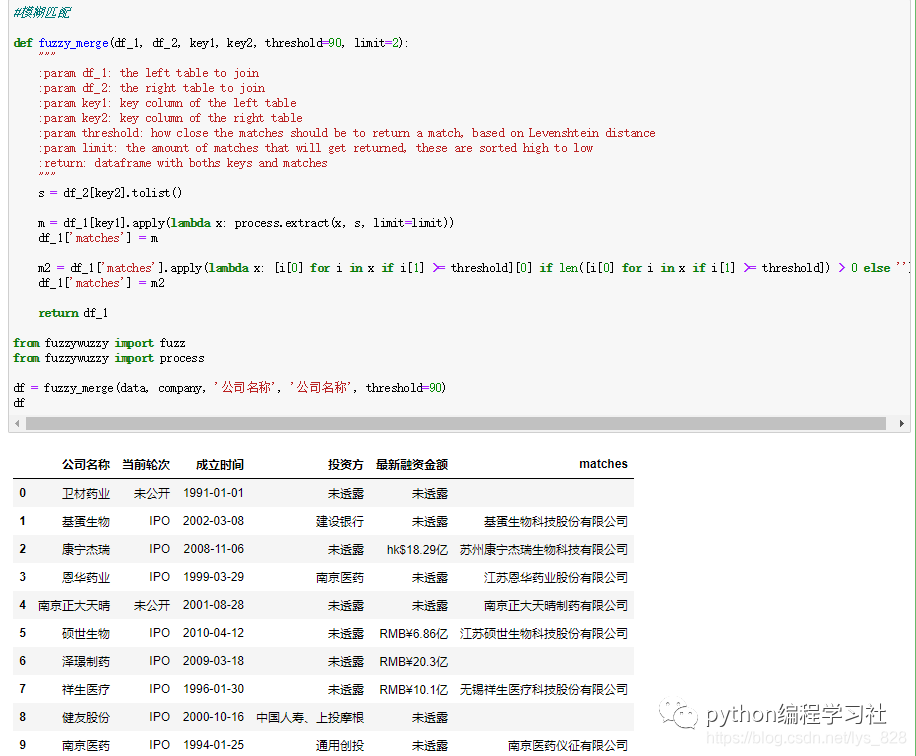Click match 江苏硕世生物科技股份有限公司
The width and height of the screenshot is (916, 756).
click(544, 633)
